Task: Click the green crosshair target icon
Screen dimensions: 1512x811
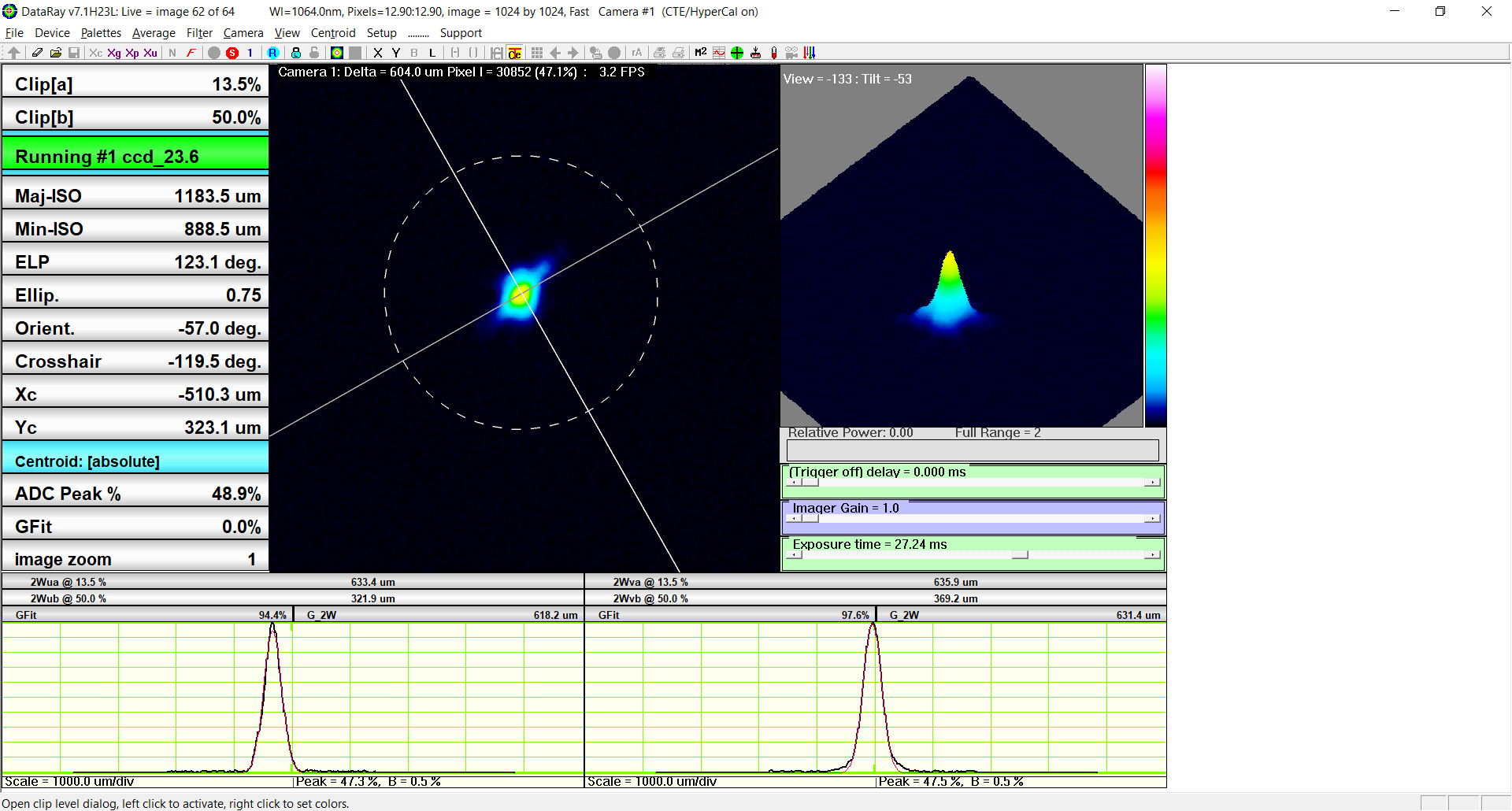Action: pos(737,53)
